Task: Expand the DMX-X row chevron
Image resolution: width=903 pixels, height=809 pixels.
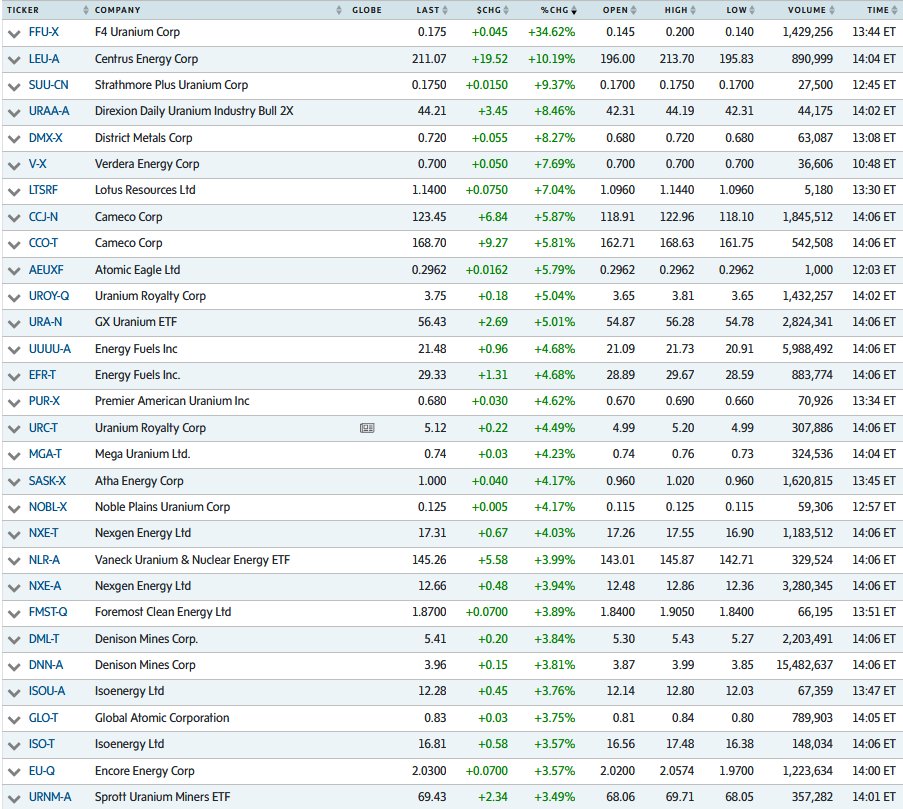Action: click(x=14, y=139)
